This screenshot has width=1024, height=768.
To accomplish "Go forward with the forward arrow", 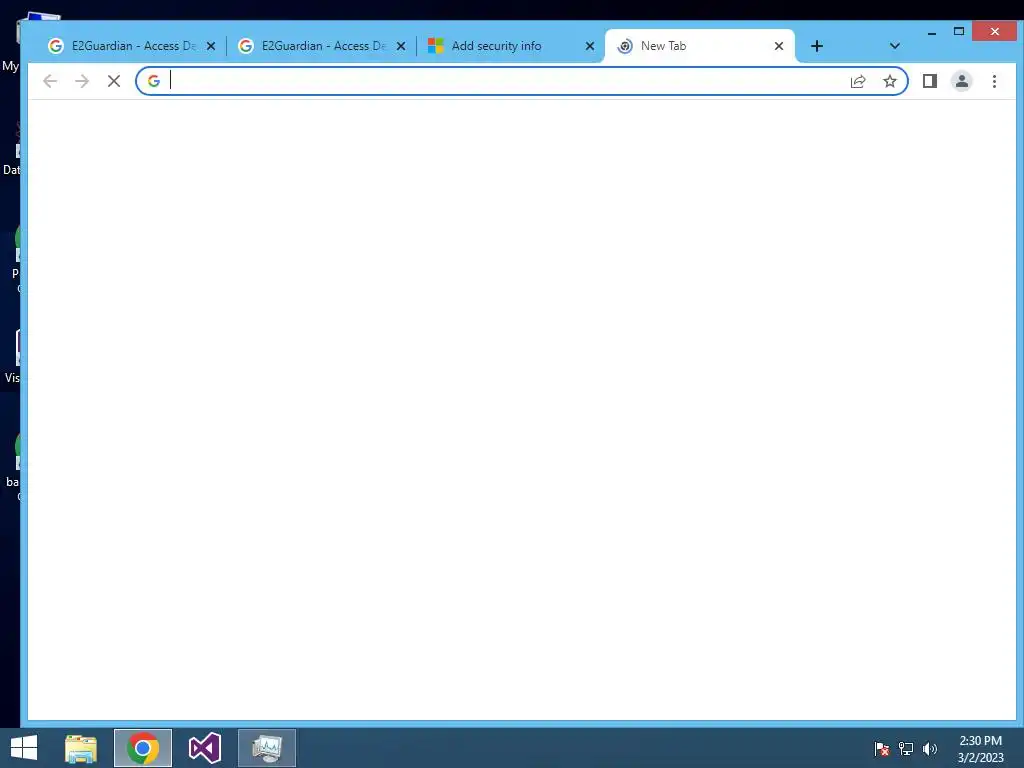I will pyautogui.click(x=82, y=81).
